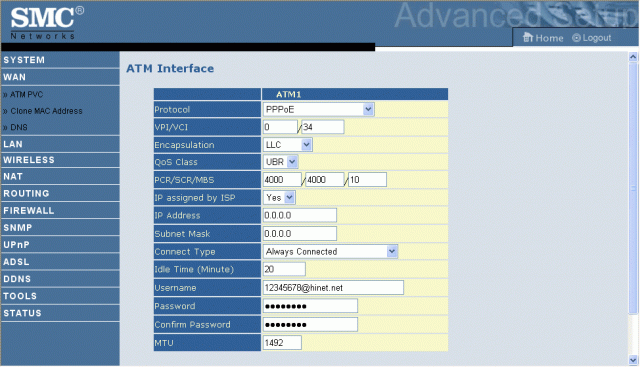Expand the Protocol PPPoE dropdown
The image size is (640, 367).
point(318,109)
